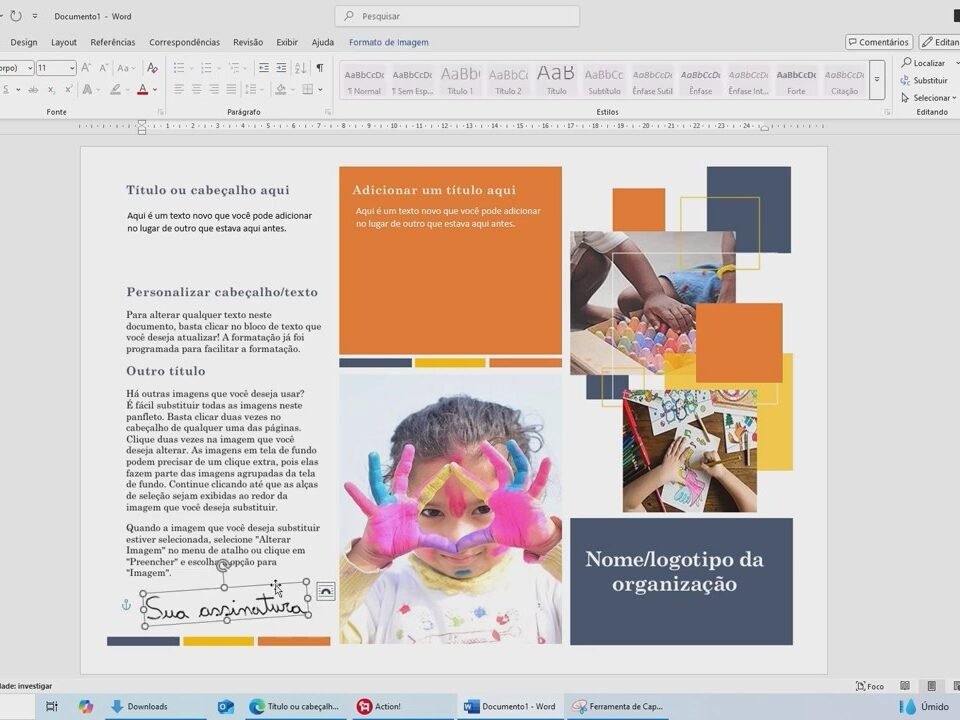Click the Substituir button
This screenshot has height=720, width=960.
[x=923, y=80]
